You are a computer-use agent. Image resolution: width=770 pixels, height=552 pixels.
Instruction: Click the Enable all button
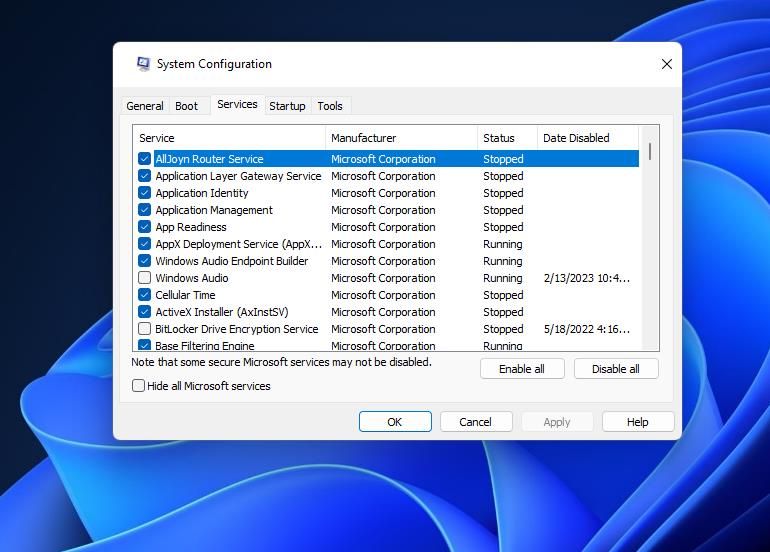click(522, 369)
